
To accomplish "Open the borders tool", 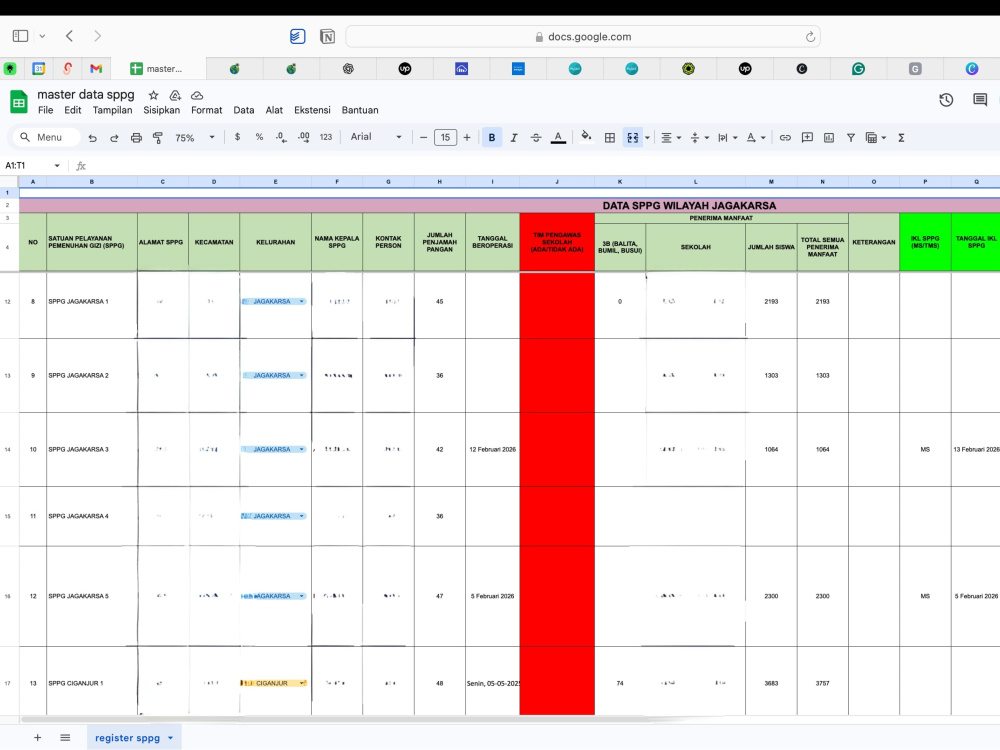I will click(x=610, y=138).
